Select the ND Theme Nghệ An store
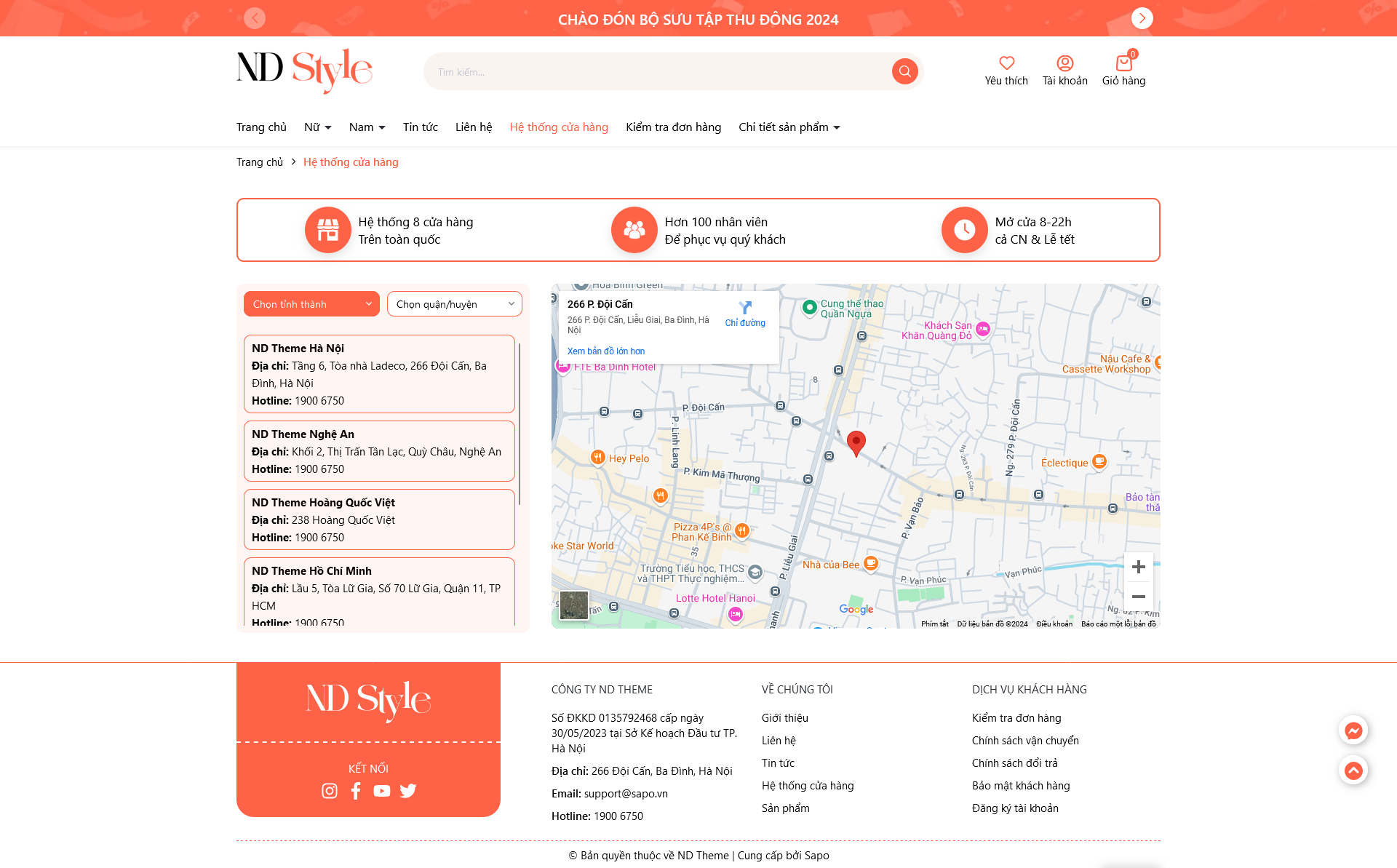The width and height of the screenshot is (1397, 868). (379, 451)
